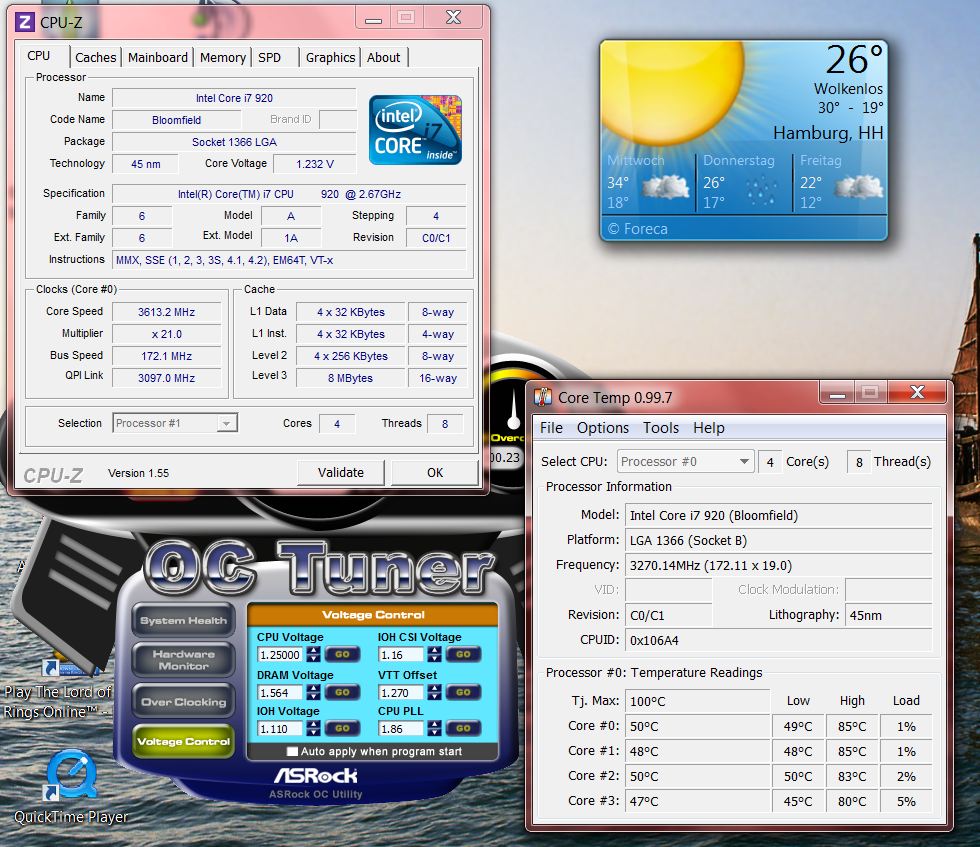Open Tools menu in Core Temp
The height and width of the screenshot is (847, 980).
click(661, 428)
